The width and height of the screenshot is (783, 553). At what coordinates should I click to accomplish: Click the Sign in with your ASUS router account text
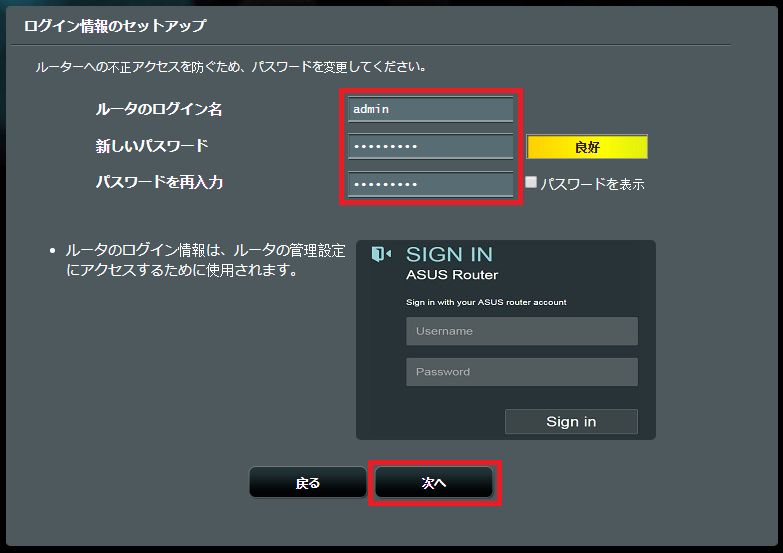tap(486, 302)
